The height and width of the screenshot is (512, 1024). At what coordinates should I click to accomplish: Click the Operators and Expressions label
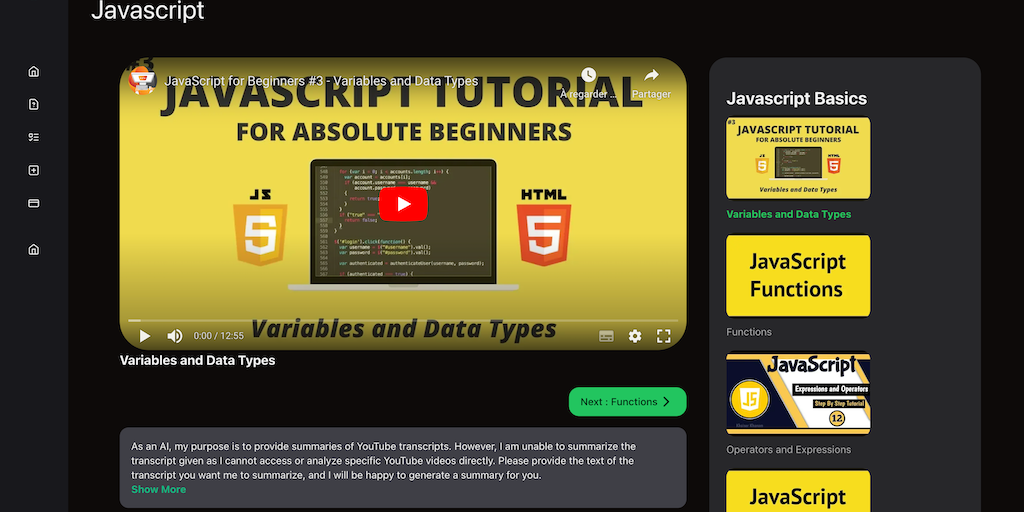788,449
